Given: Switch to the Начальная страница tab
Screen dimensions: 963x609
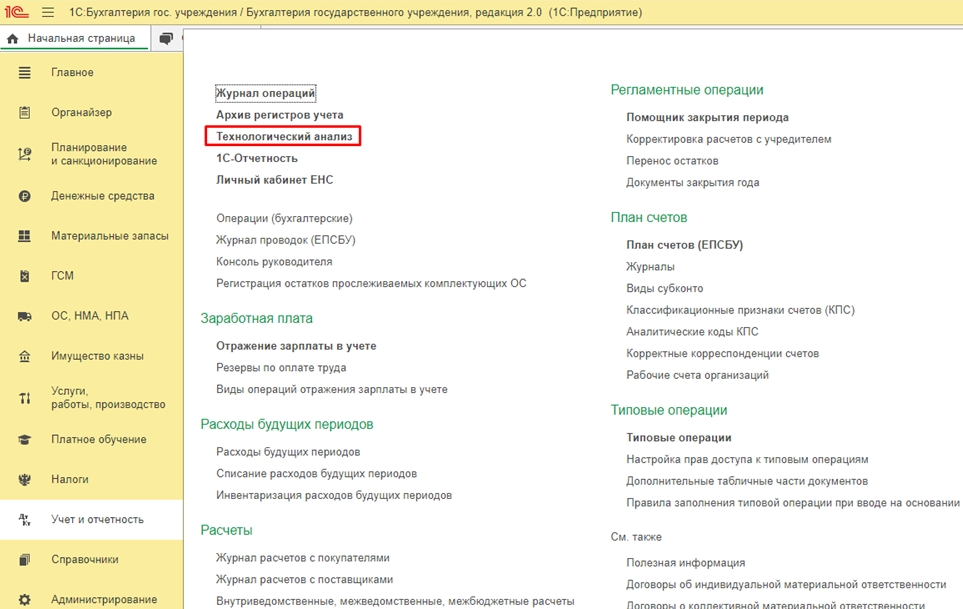Looking at the screenshot, I should pos(80,38).
